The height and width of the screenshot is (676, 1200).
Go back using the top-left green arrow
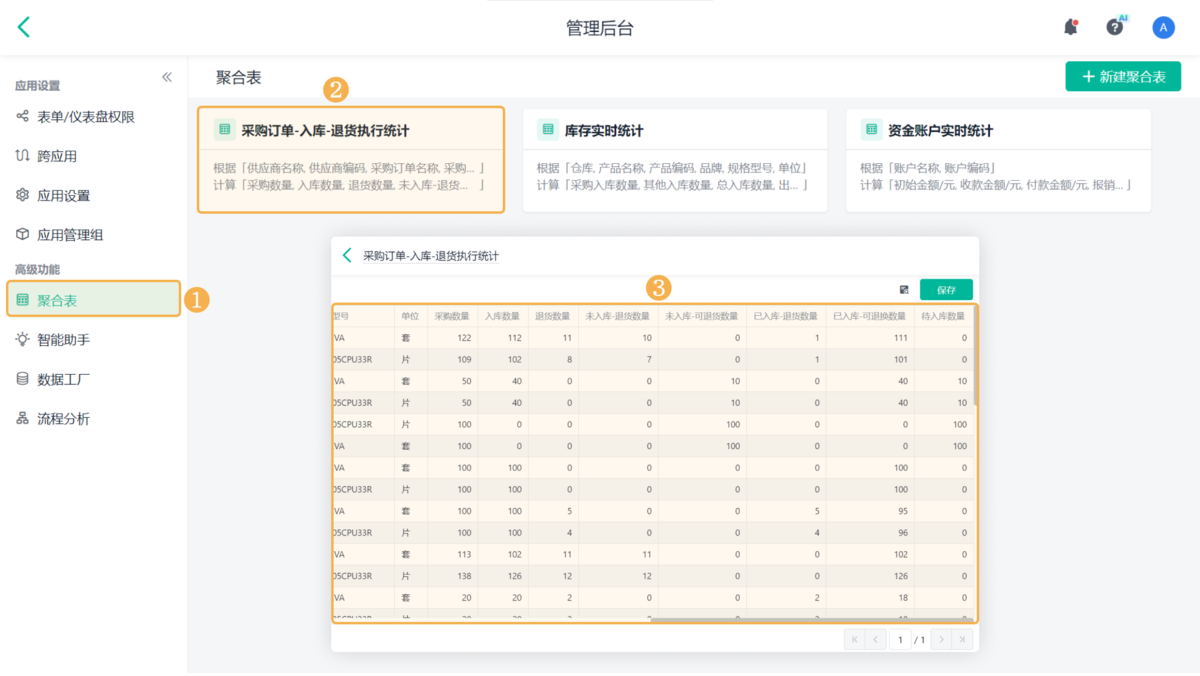click(x=24, y=28)
